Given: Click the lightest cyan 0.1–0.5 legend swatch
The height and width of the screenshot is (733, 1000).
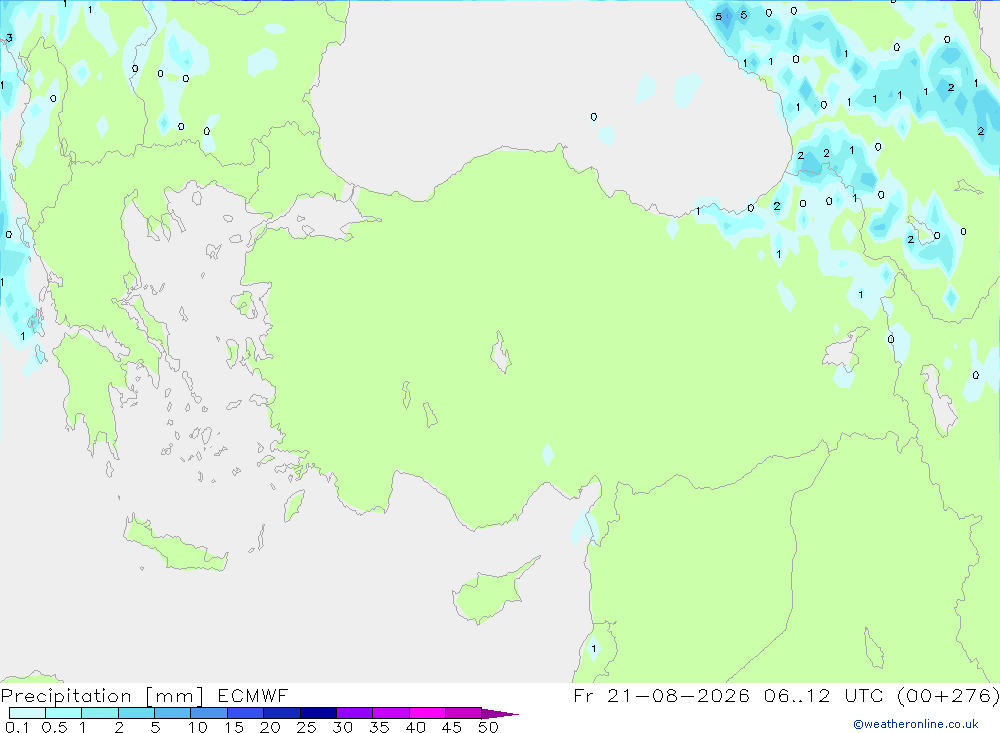Looking at the screenshot, I should tap(27, 713).
